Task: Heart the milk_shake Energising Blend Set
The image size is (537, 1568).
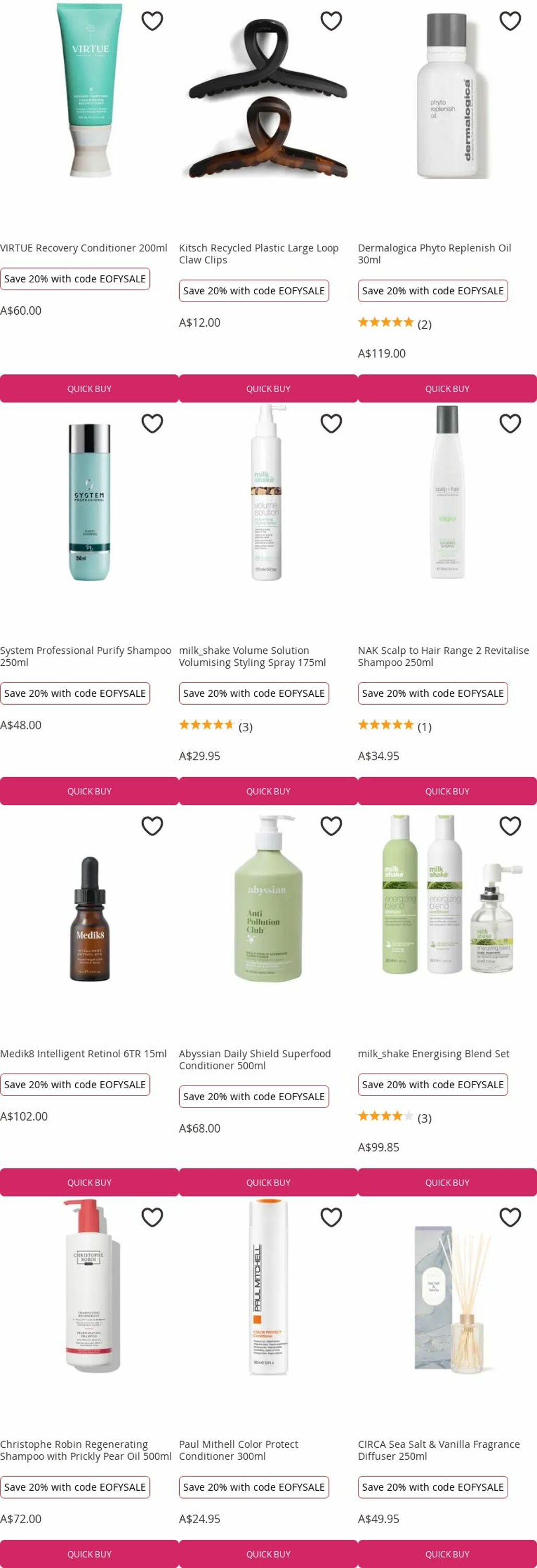Action: 510,826
